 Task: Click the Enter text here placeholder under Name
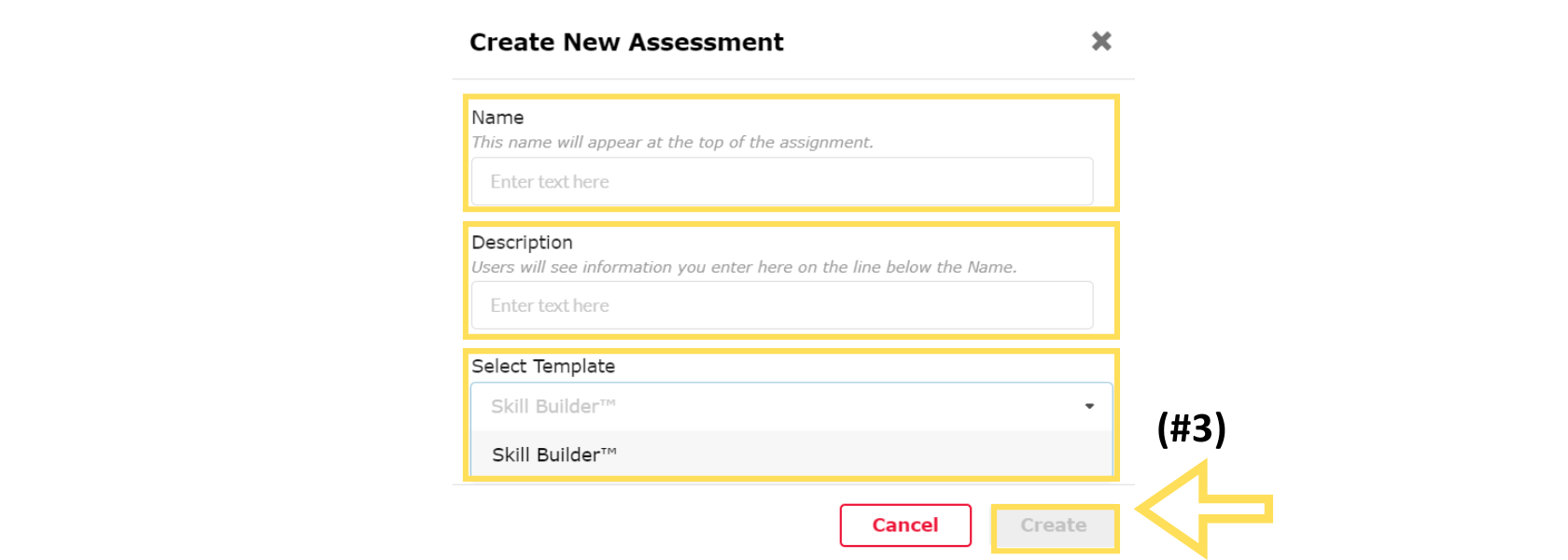(550, 182)
